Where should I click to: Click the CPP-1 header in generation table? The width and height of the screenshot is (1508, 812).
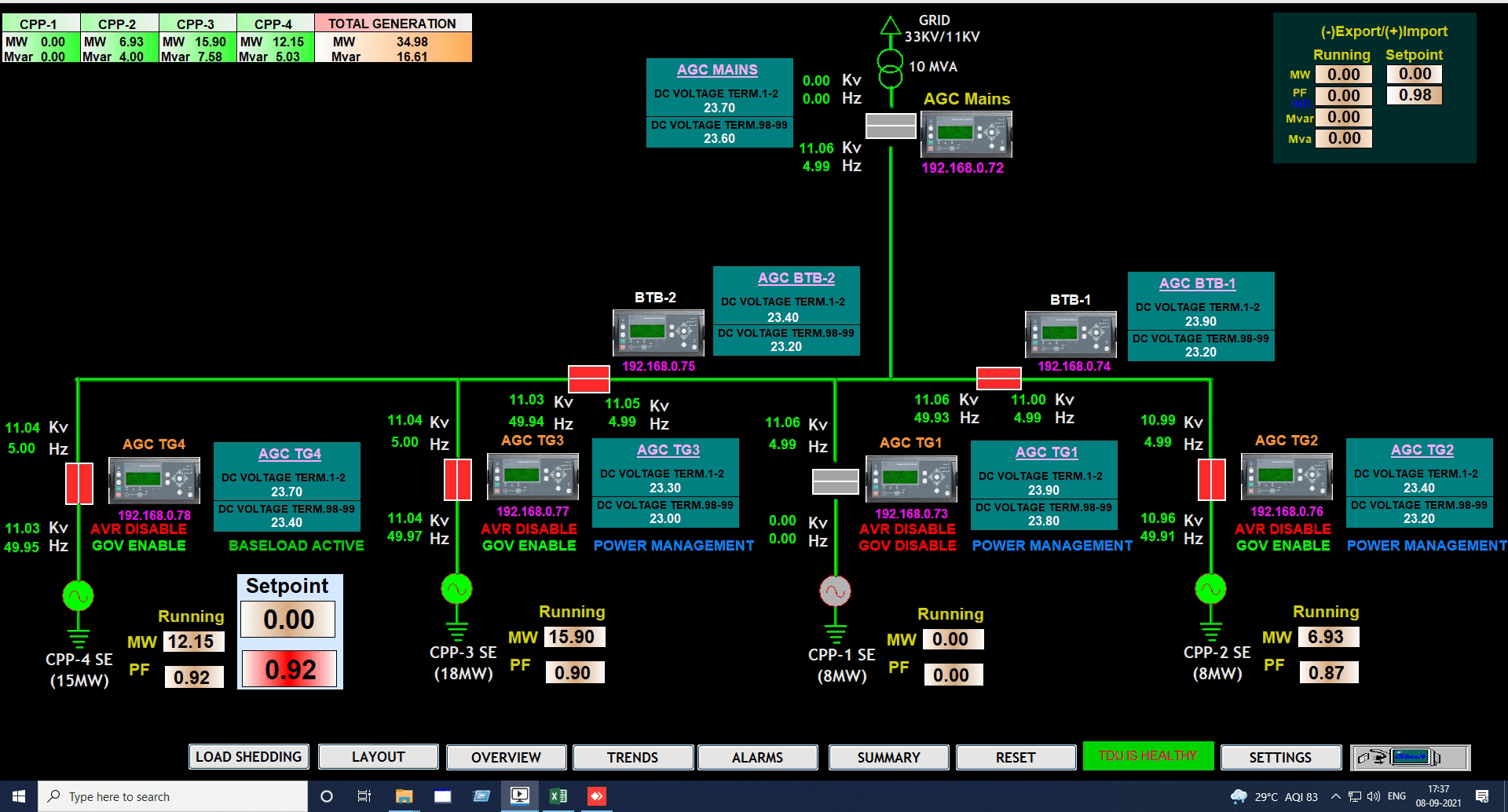40,24
